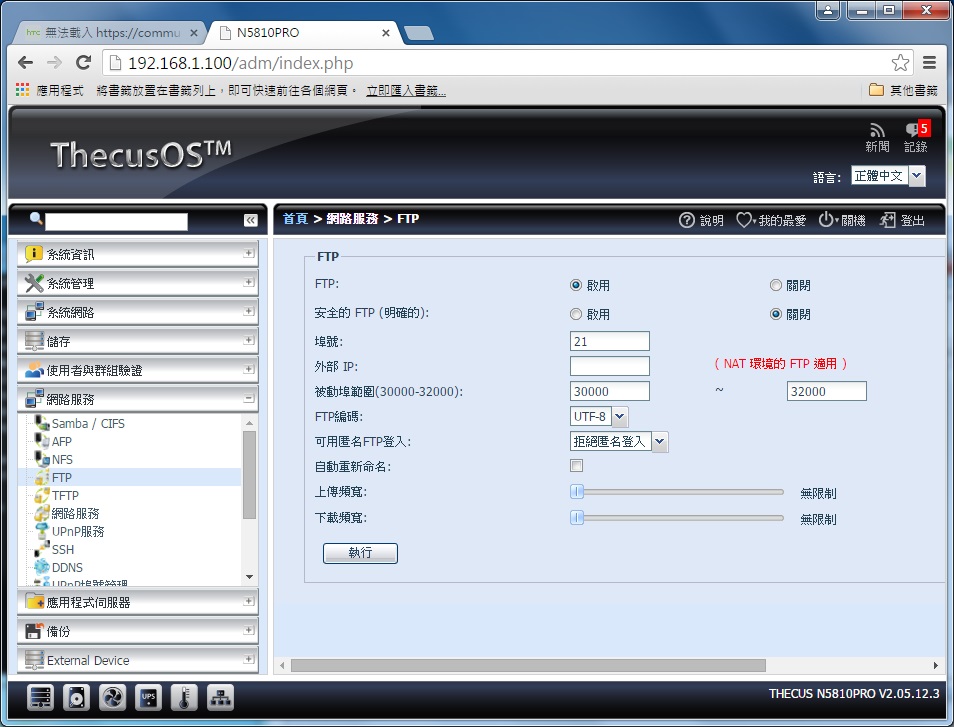Image resolution: width=954 pixels, height=727 pixels.
Task: Click passive port start field 30000
Action: pos(610,391)
